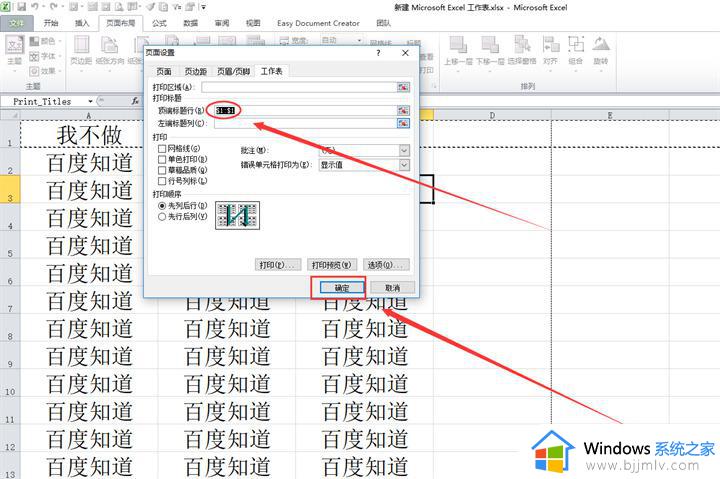Open 团队 ribbon tab
Screen dimensions: 720x479
tap(383, 23)
